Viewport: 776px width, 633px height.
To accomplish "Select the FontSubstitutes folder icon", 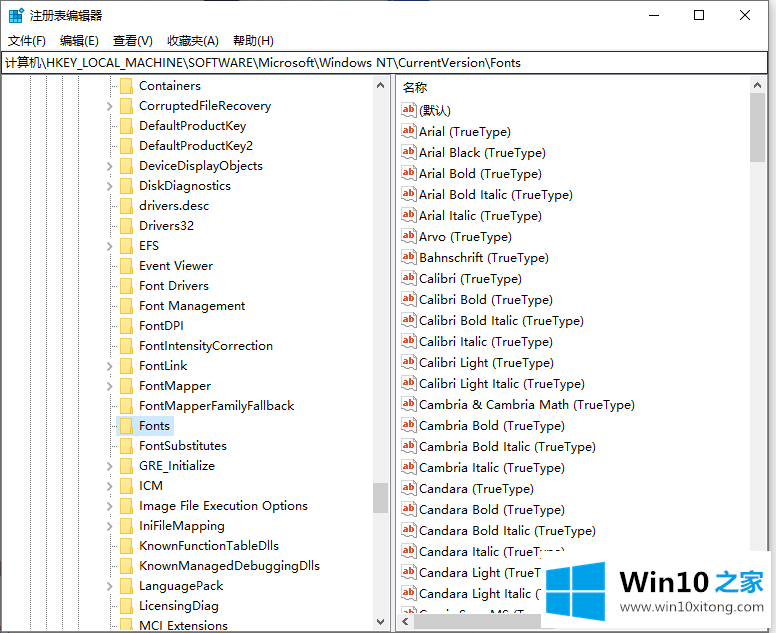I will point(127,446).
